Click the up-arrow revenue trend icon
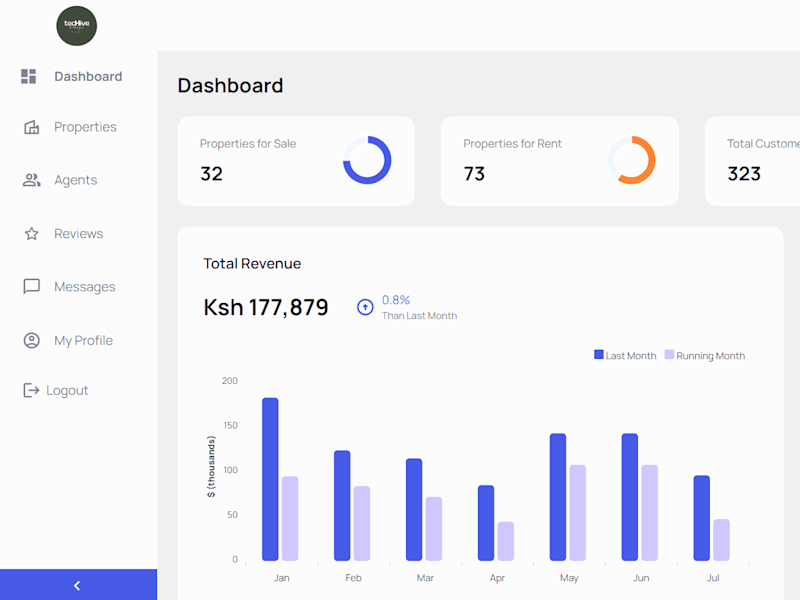 365,307
